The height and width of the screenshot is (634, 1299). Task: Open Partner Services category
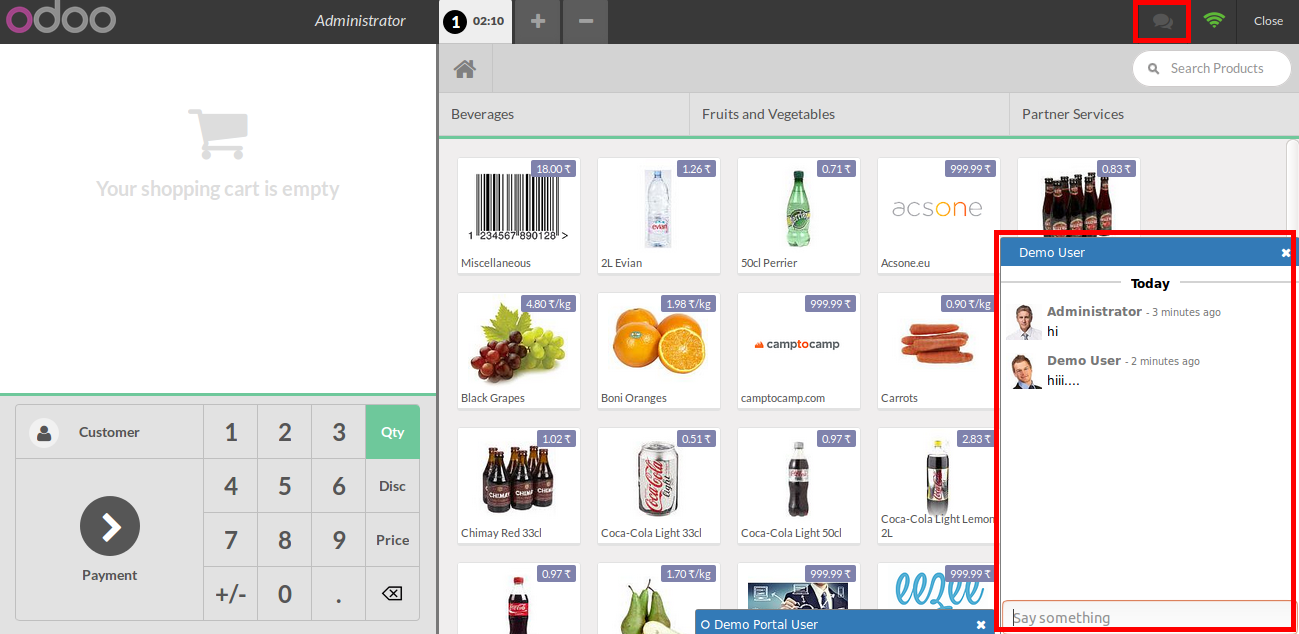pos(1154,114)
